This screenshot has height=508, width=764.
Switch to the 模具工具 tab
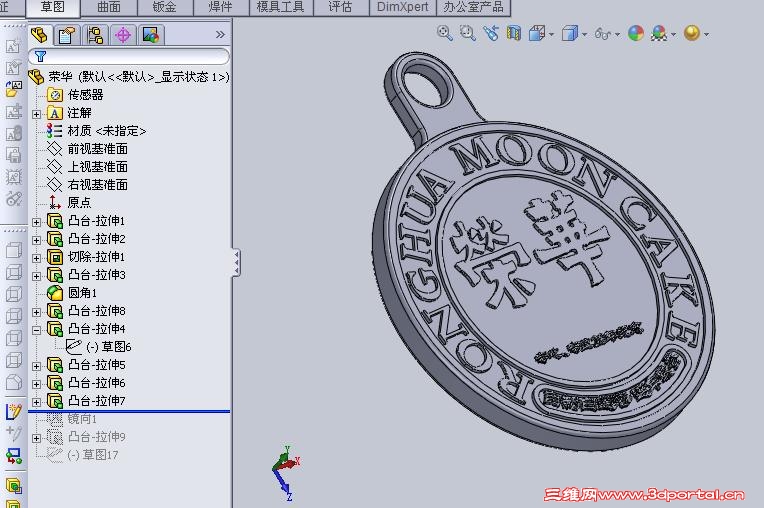point(281,7)
